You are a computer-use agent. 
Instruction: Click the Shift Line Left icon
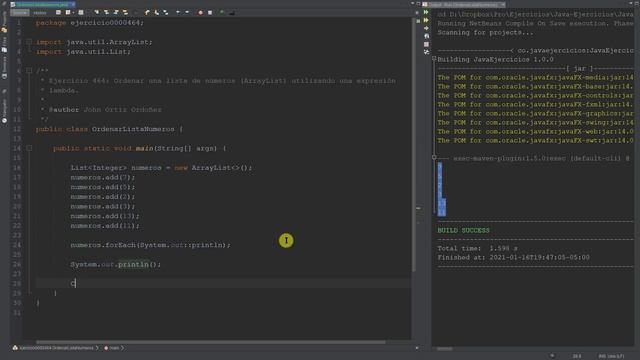tap(178, 13)
